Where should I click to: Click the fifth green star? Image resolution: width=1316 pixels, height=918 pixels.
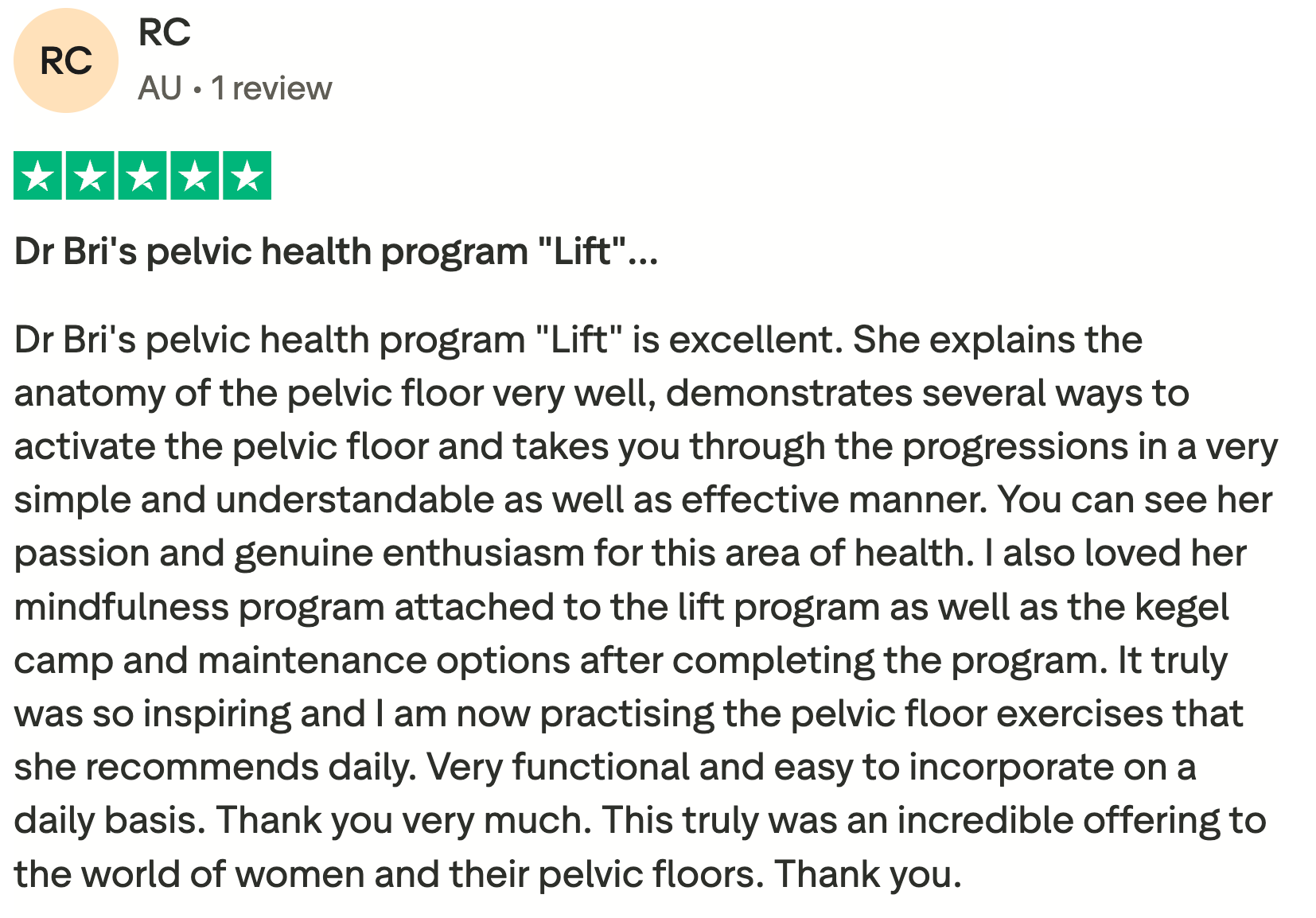[247, 175]
